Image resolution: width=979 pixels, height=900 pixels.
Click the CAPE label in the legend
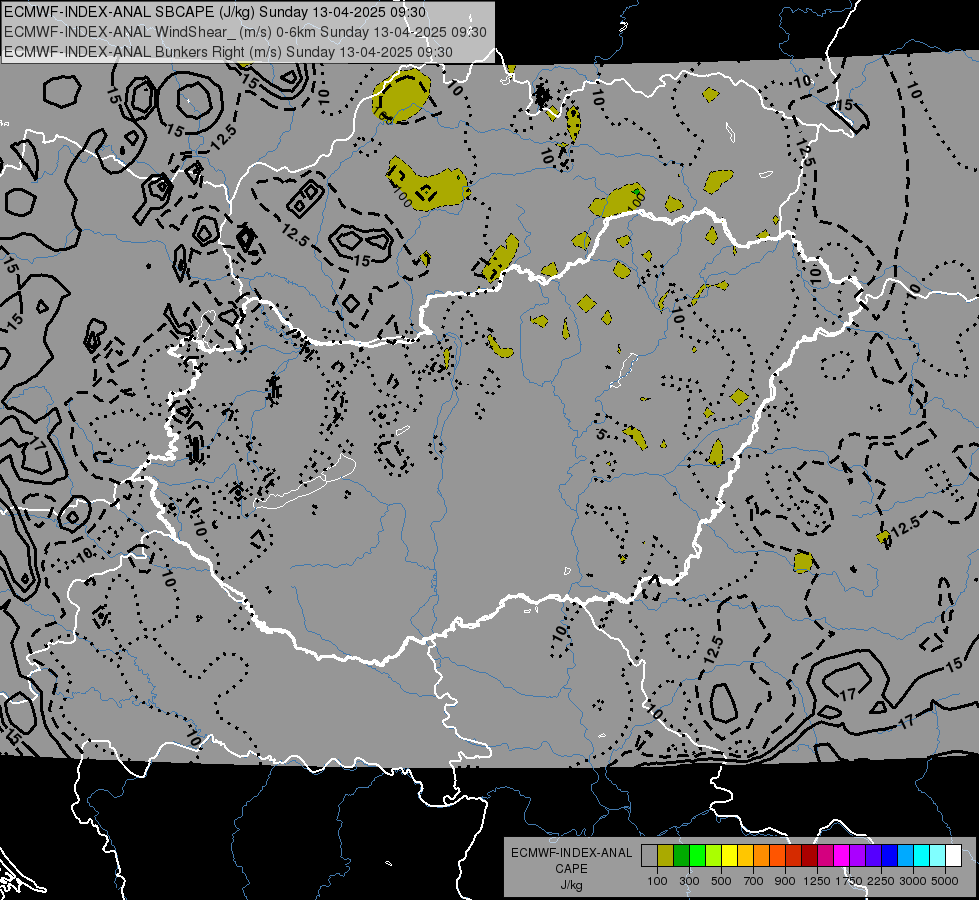(571, 868)
